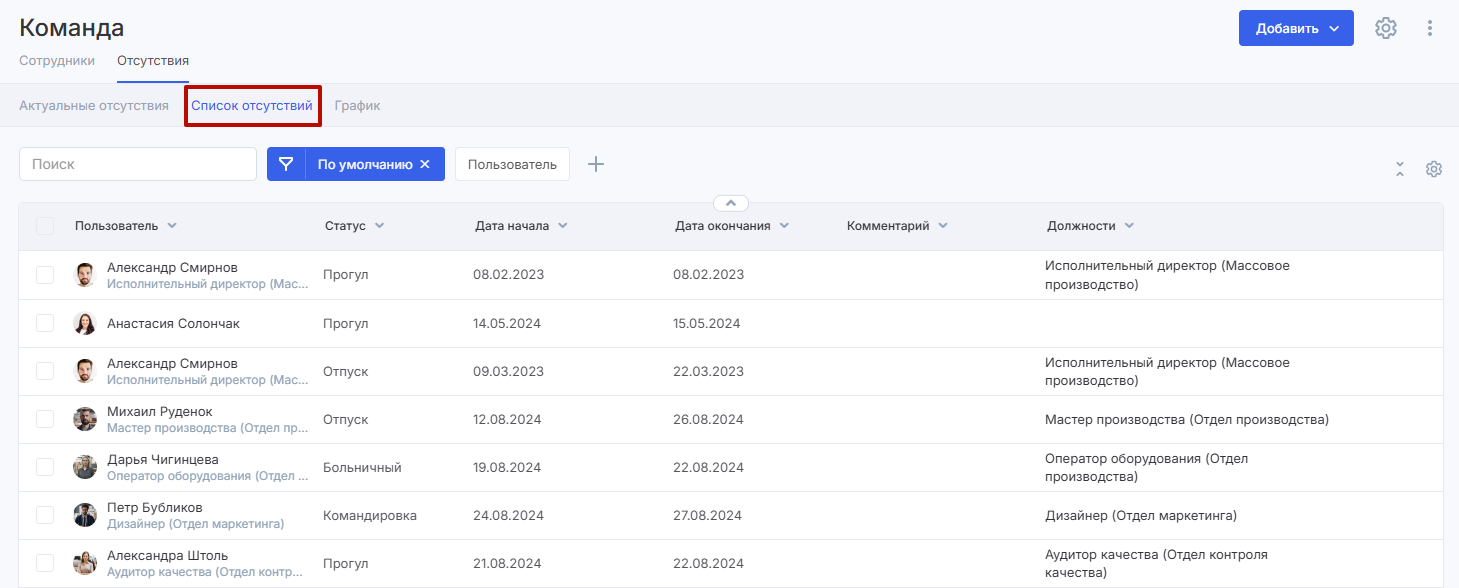This screenshot has height=588, width=1459.
Task: Open the Статус column sort dropdown
Action: pos(379,226)
